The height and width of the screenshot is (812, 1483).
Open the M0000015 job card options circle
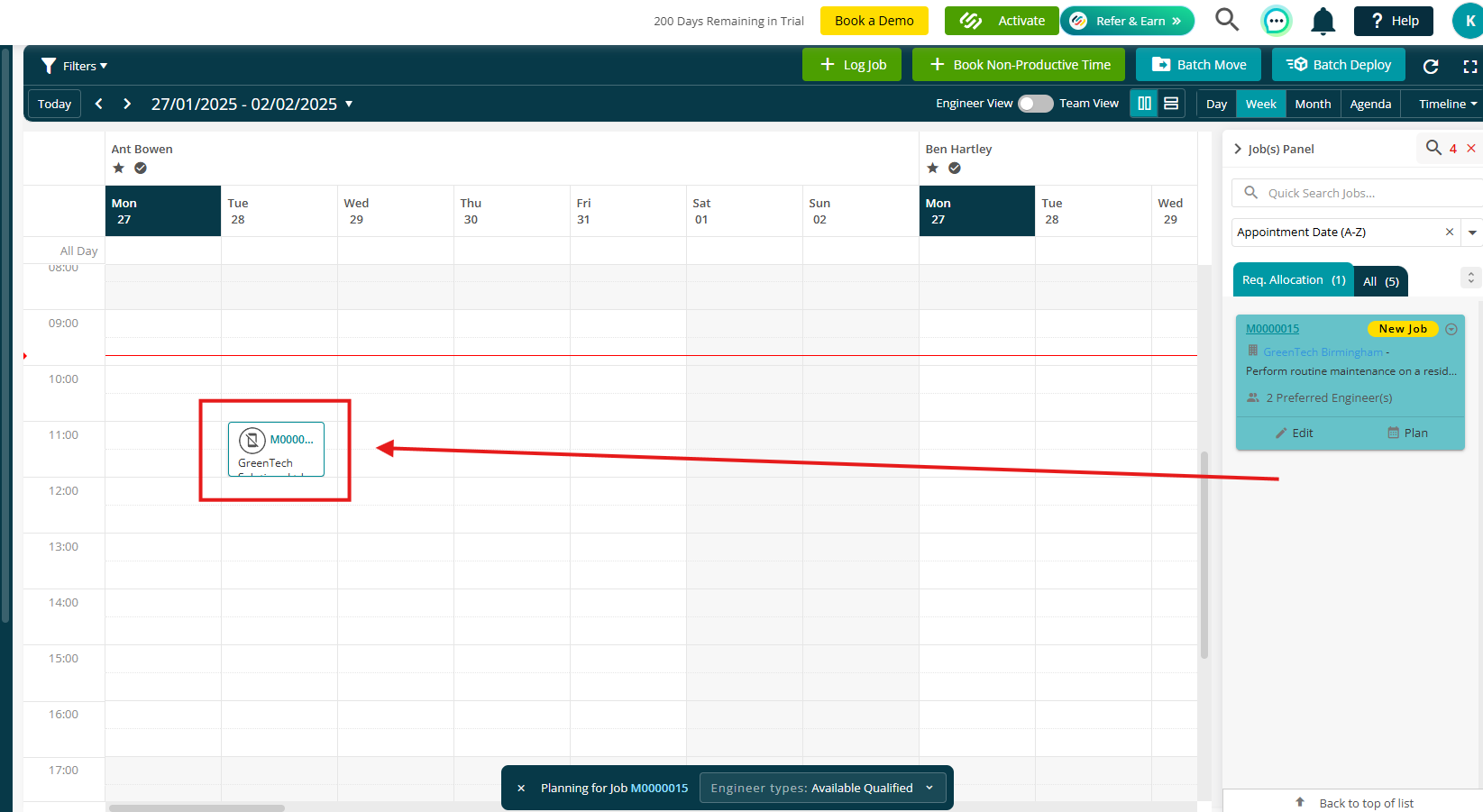click(1451, 329)
